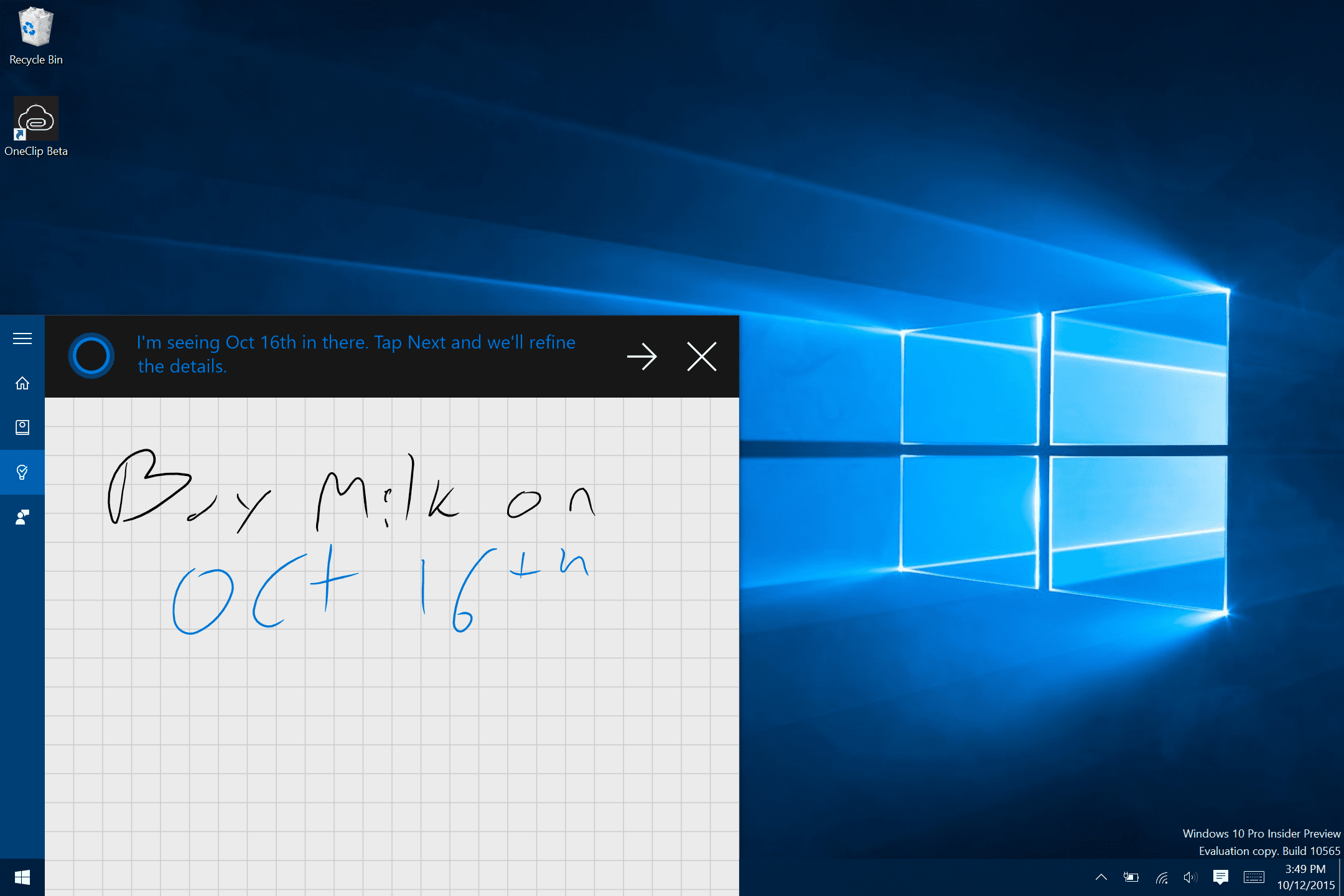This screenshot has height=896, width=1344.
Task: Open the clock and calendar flyout
Action: (x=1305, y=877)
